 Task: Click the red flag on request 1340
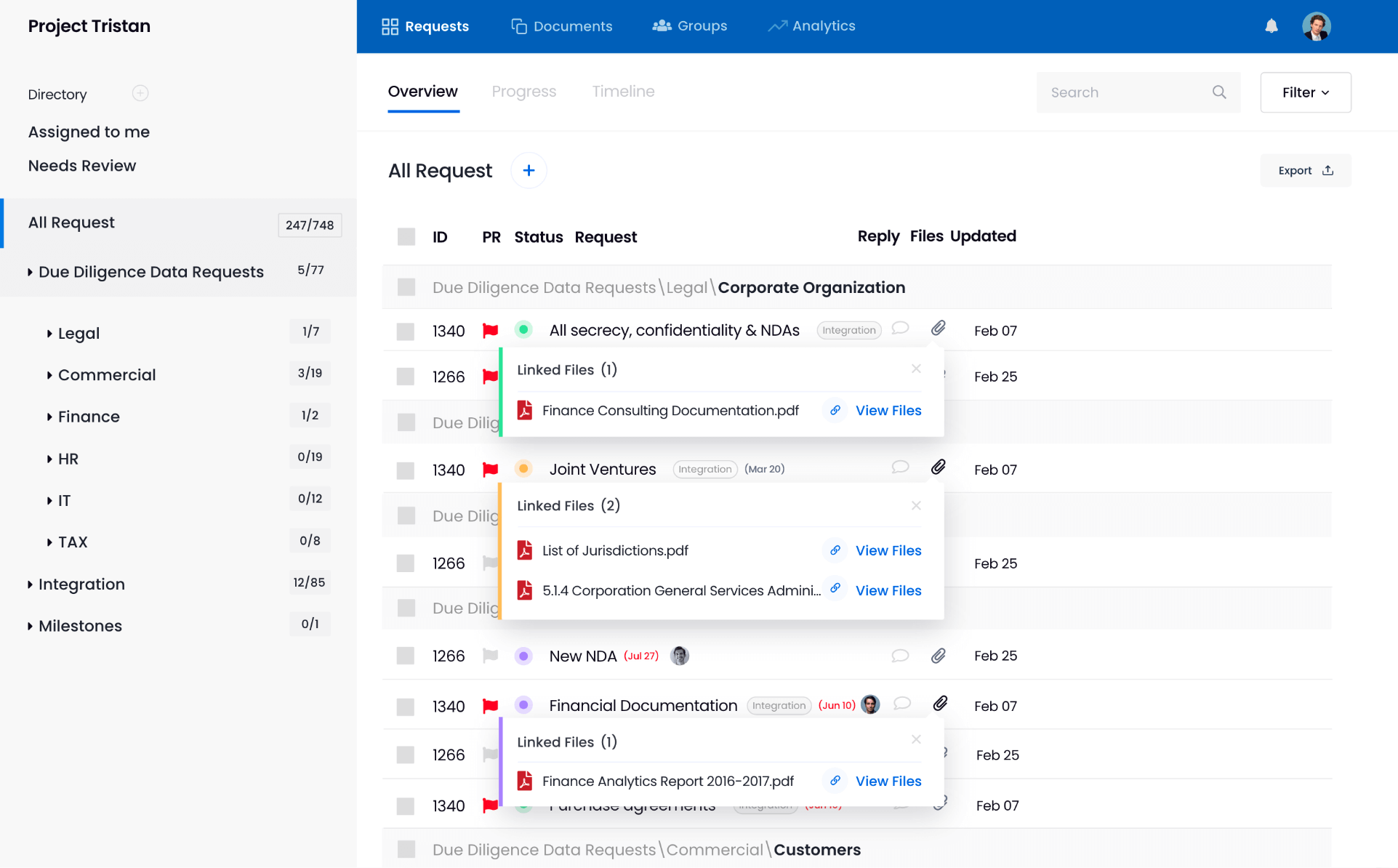click(x=491, y=329)
